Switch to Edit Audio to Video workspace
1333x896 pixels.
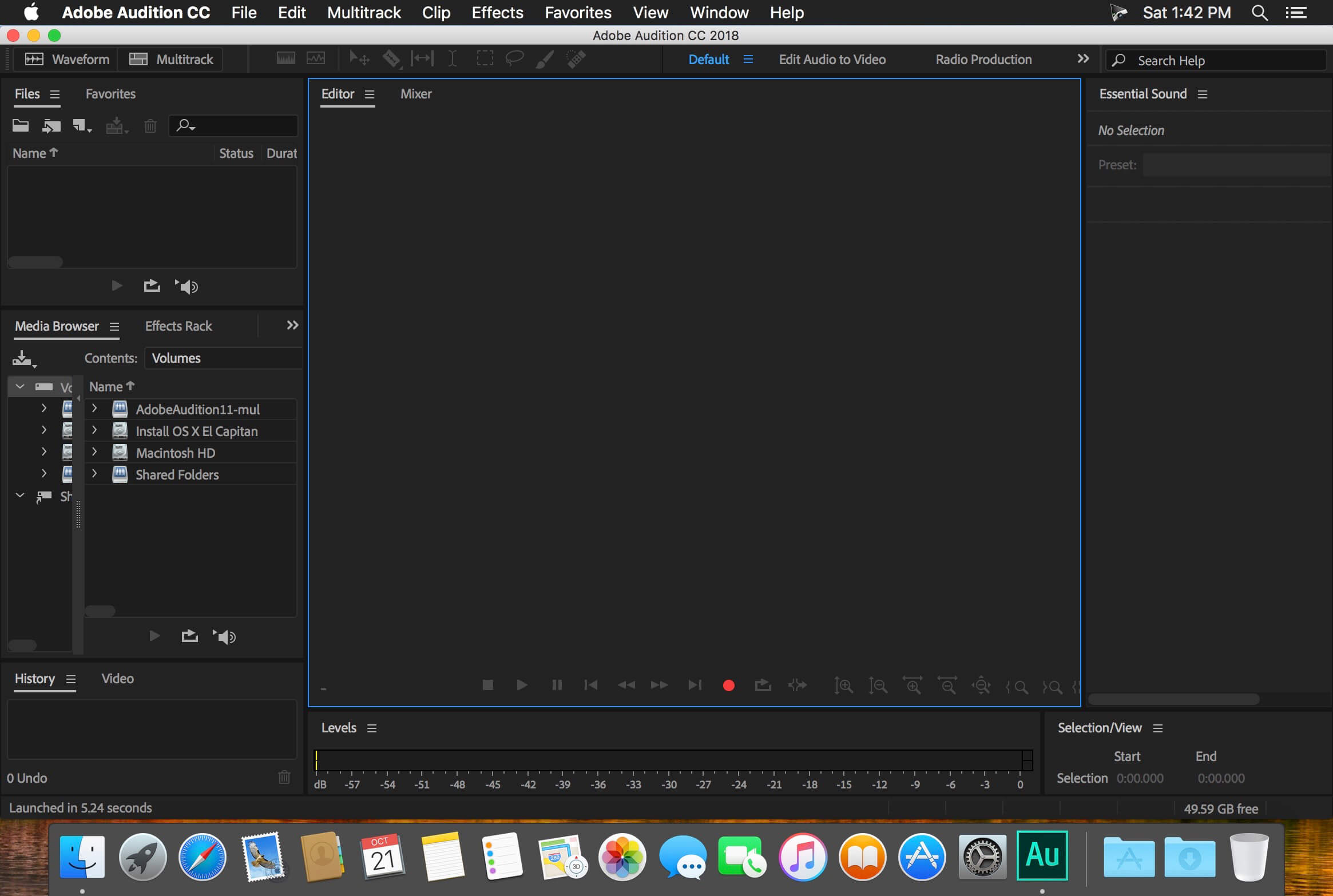832,60
